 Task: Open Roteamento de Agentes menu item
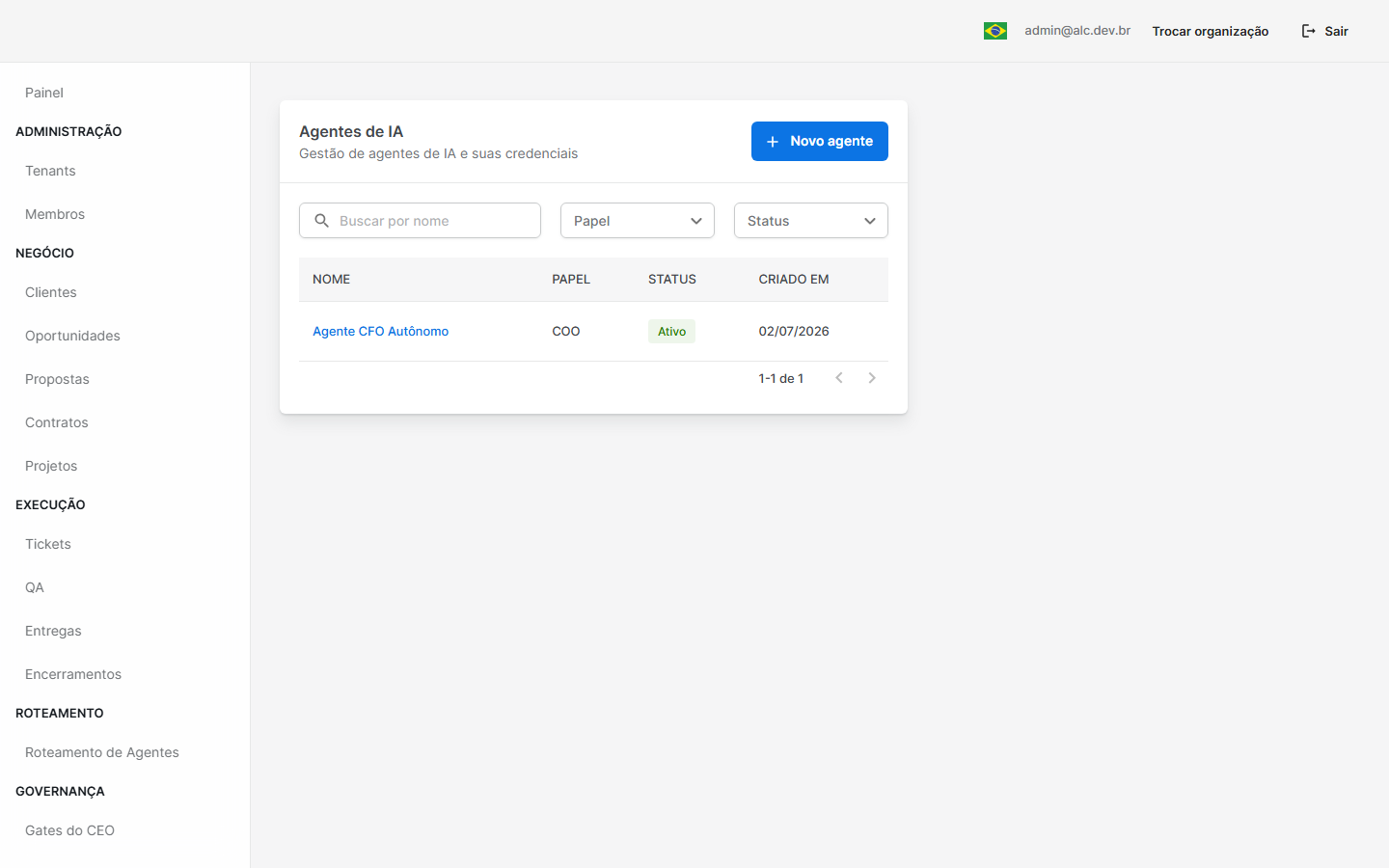tap(102, 752)
